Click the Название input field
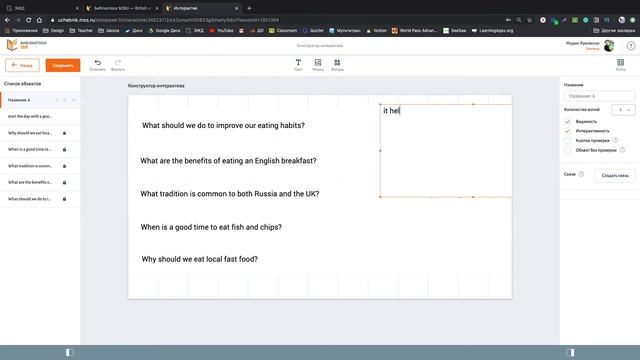Image resolution: width=640 pixels, height=360 pixels. tap(599, 96)
